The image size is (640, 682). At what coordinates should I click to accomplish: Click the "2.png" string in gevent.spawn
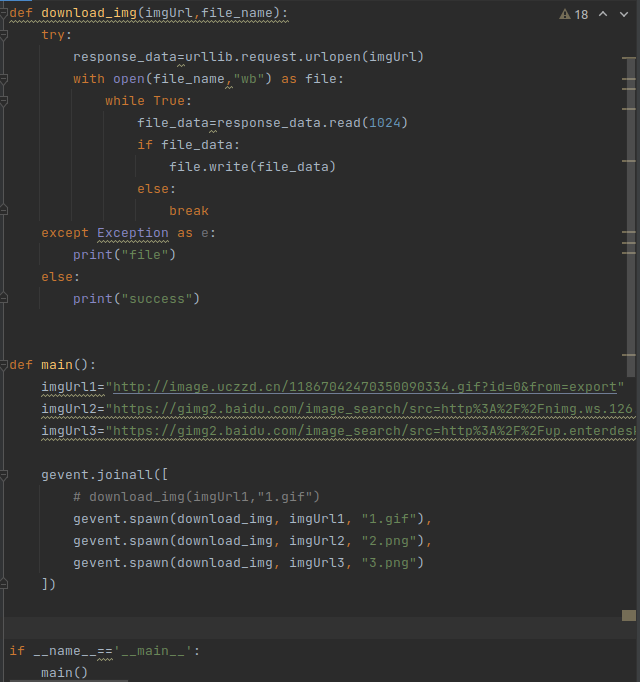(x=389, y=541)
